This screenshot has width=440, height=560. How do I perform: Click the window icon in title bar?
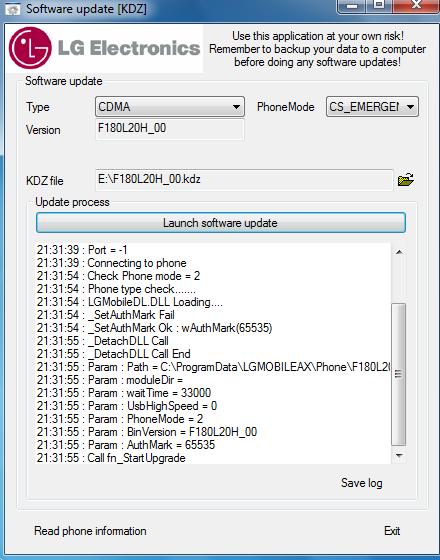click(x=13, y=9)
